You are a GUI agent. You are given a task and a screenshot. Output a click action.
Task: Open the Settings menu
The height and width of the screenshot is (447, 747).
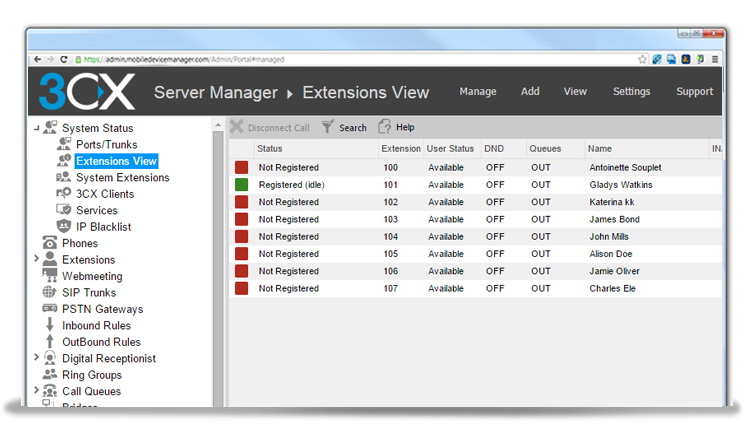[631, 92]
